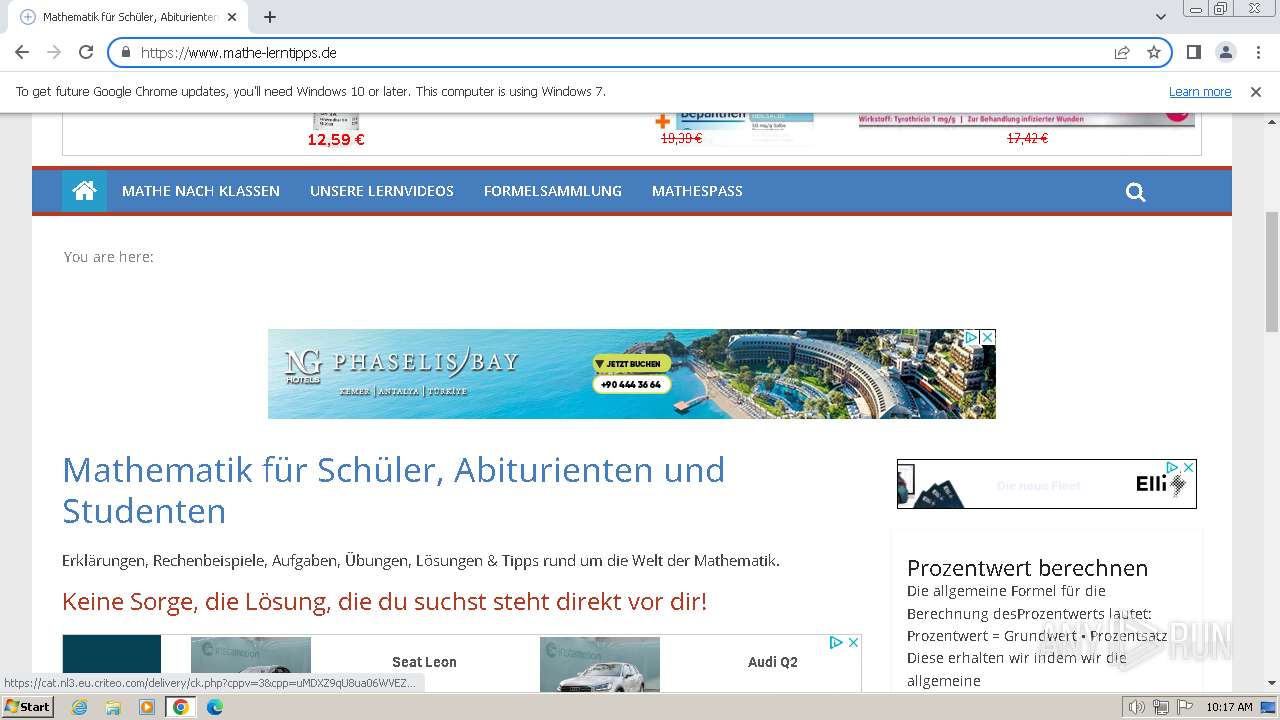Click the page vertical scrollbar thumb
The image size is (1280, 720).
click(x=1272, y=271)
